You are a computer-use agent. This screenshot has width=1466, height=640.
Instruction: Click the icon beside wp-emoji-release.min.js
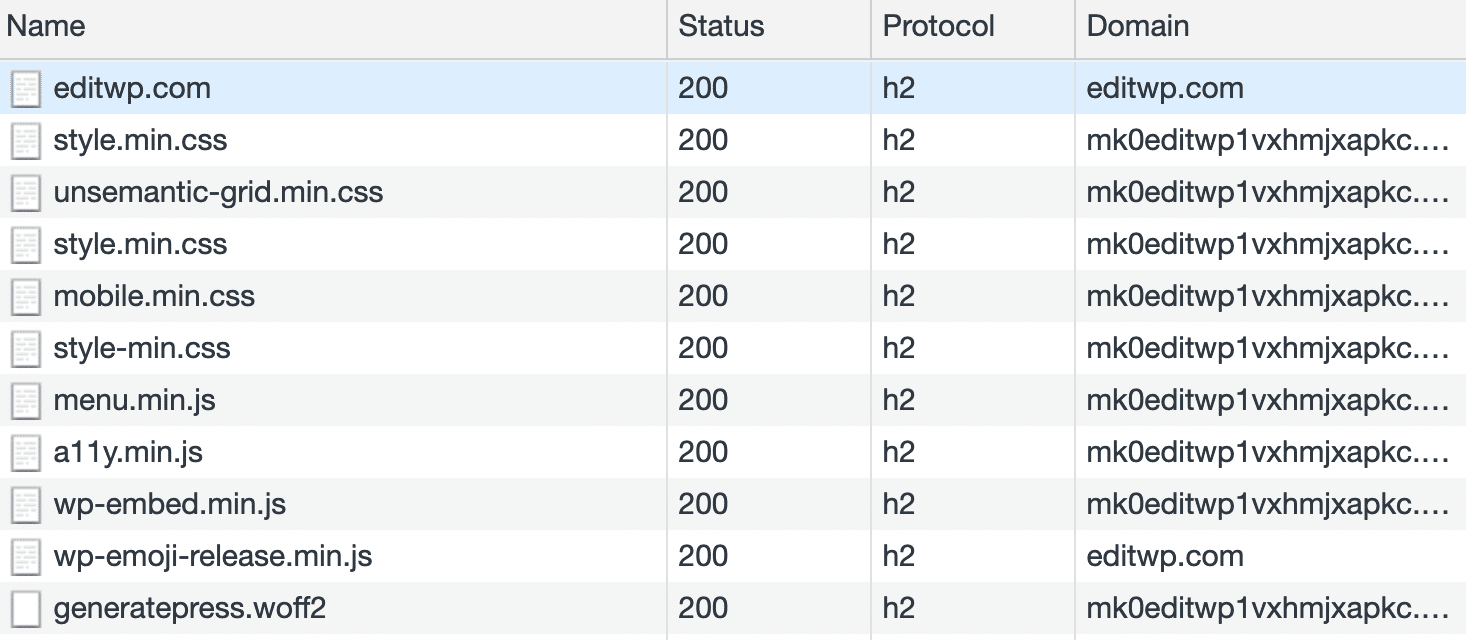coord(25,556)
